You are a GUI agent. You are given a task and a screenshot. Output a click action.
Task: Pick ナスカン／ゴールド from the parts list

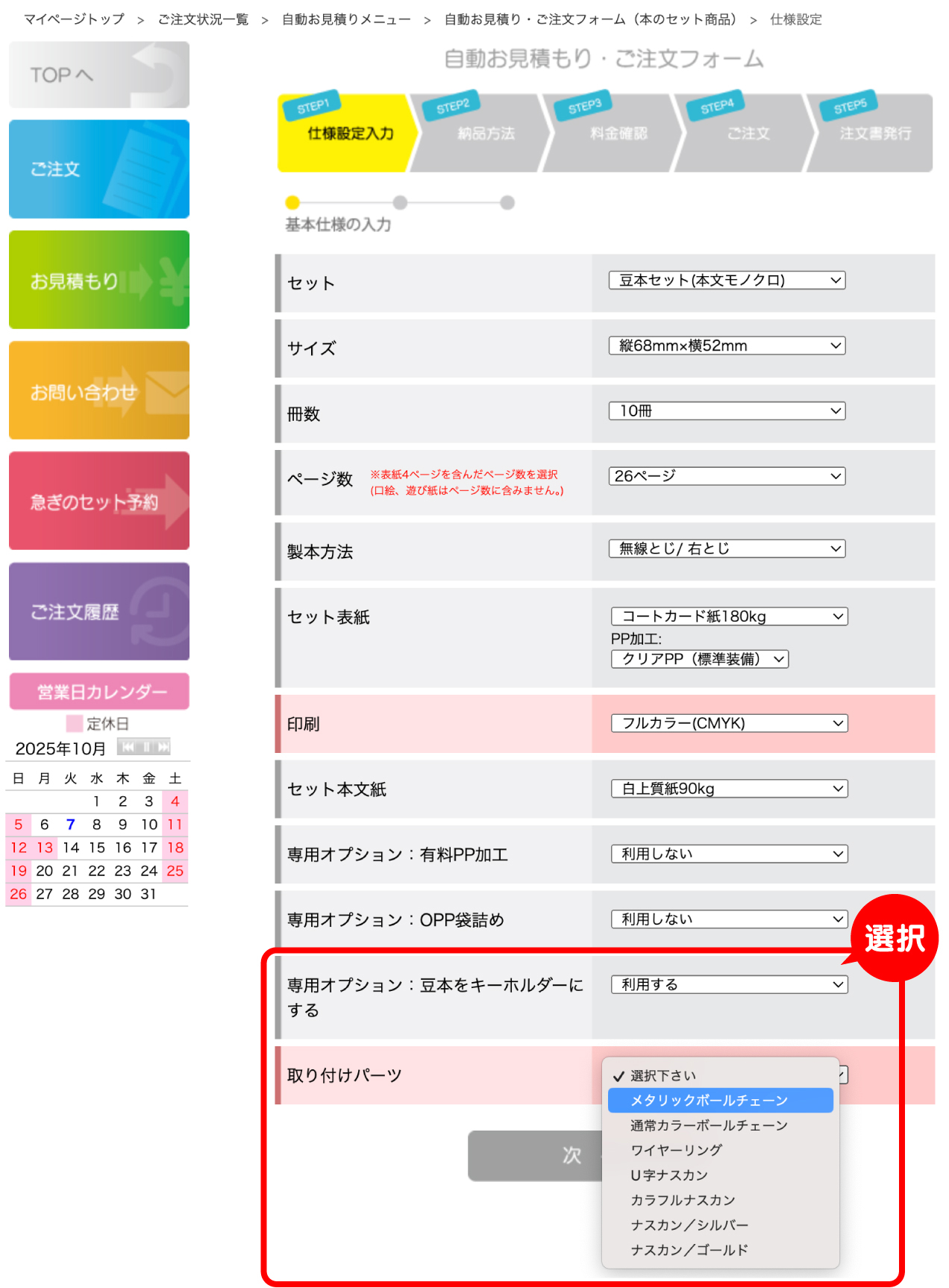[689, 1250]
